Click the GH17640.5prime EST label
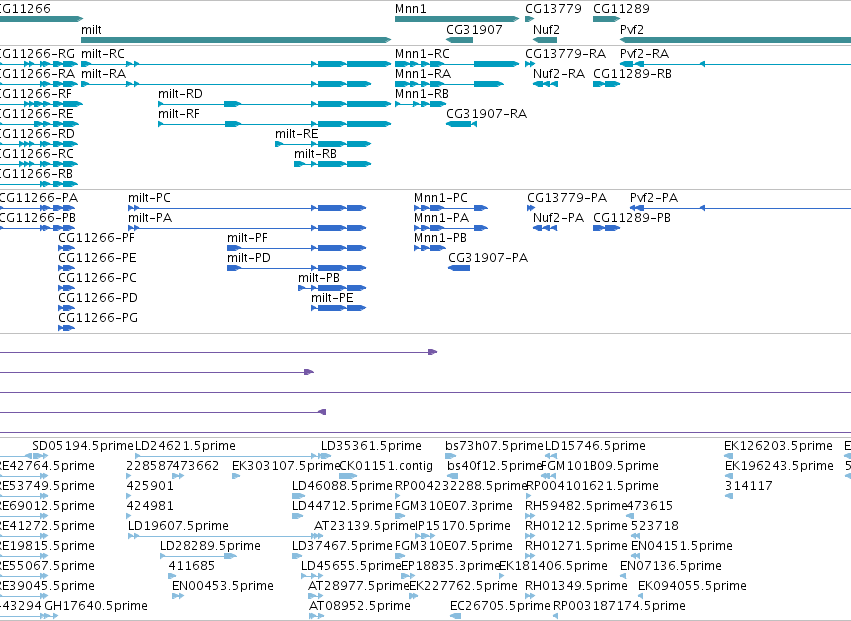851x621 pixels. click(96, 606)
